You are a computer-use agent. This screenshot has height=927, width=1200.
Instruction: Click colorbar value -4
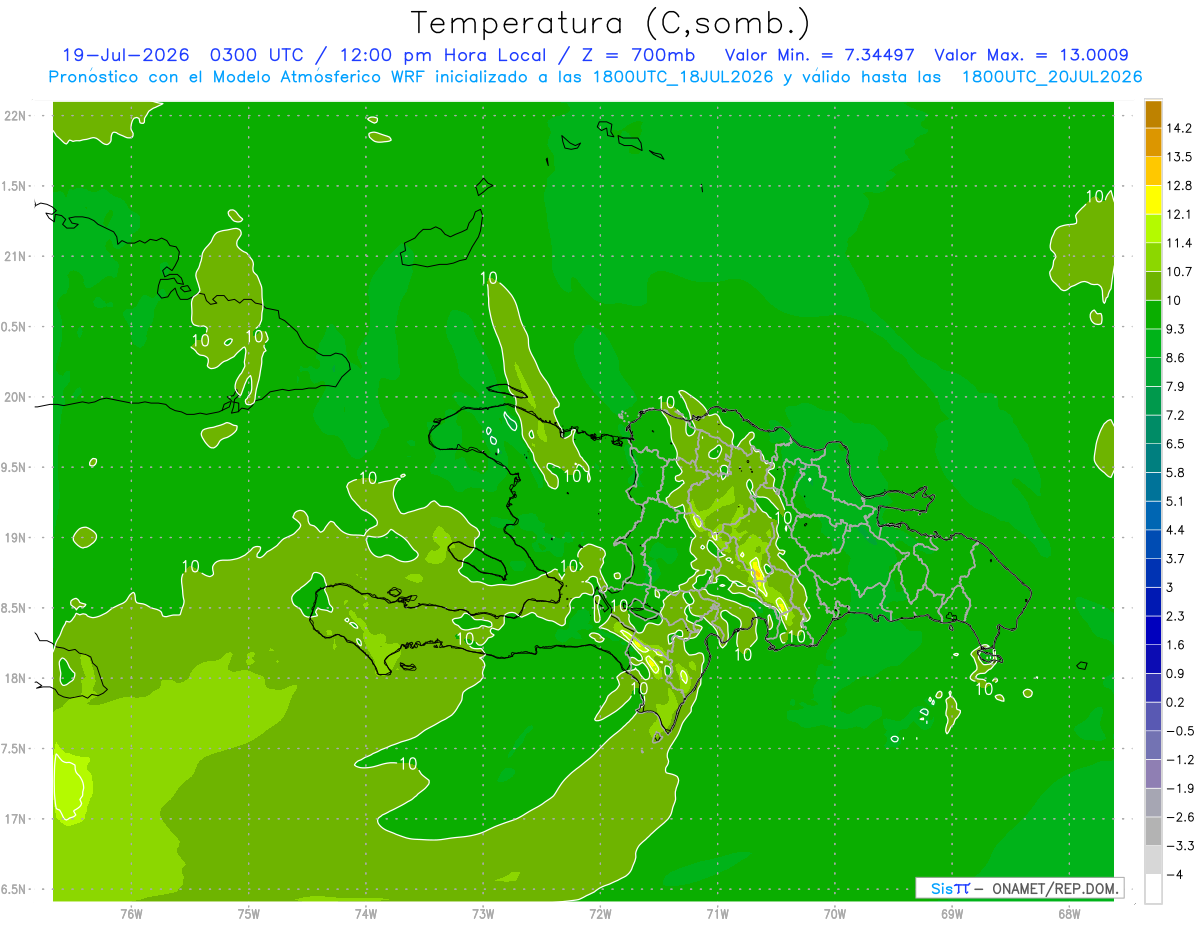tap(1174, 874)
